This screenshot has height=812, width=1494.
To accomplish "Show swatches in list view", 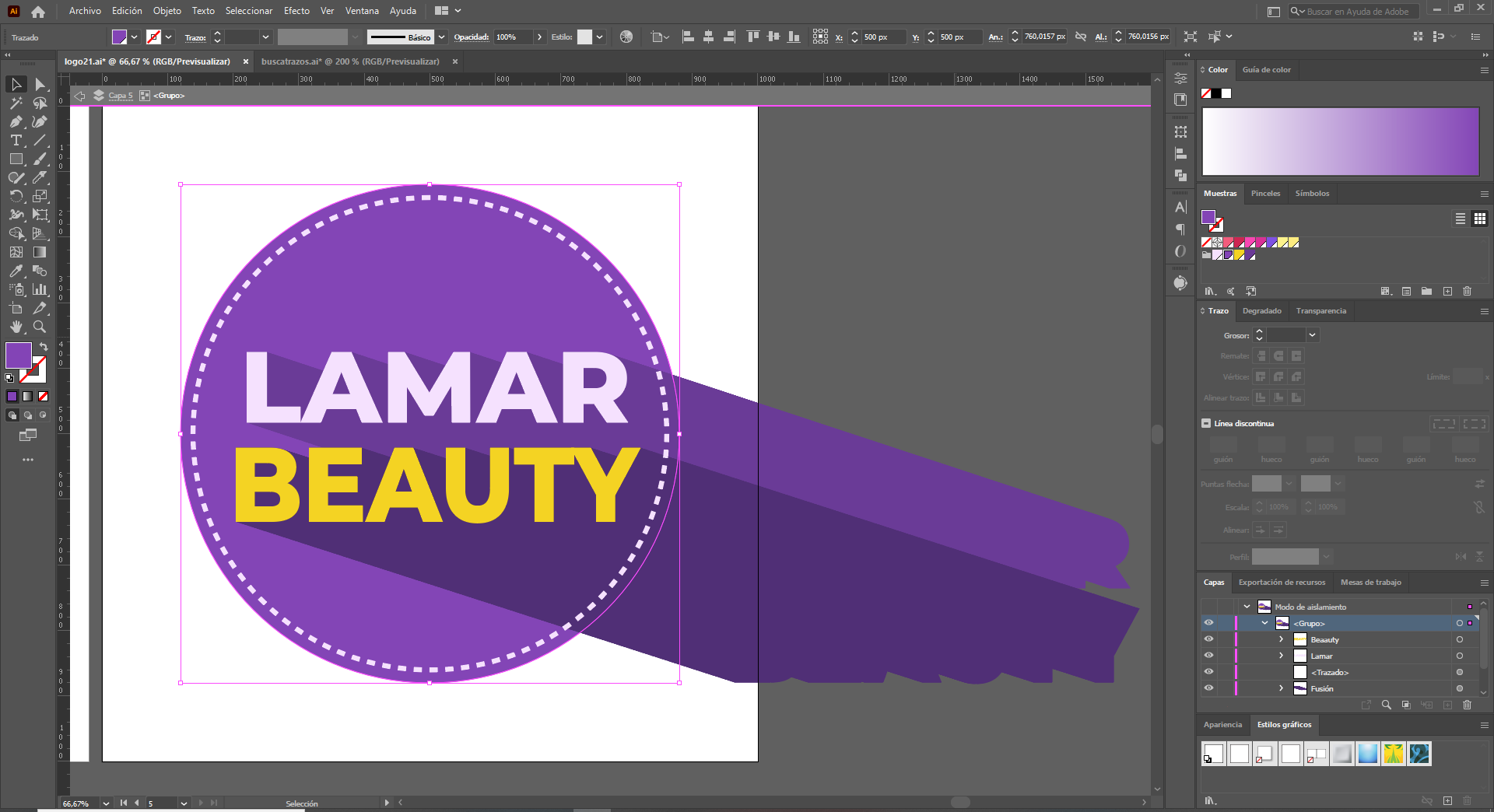I will pos(1461,219).
